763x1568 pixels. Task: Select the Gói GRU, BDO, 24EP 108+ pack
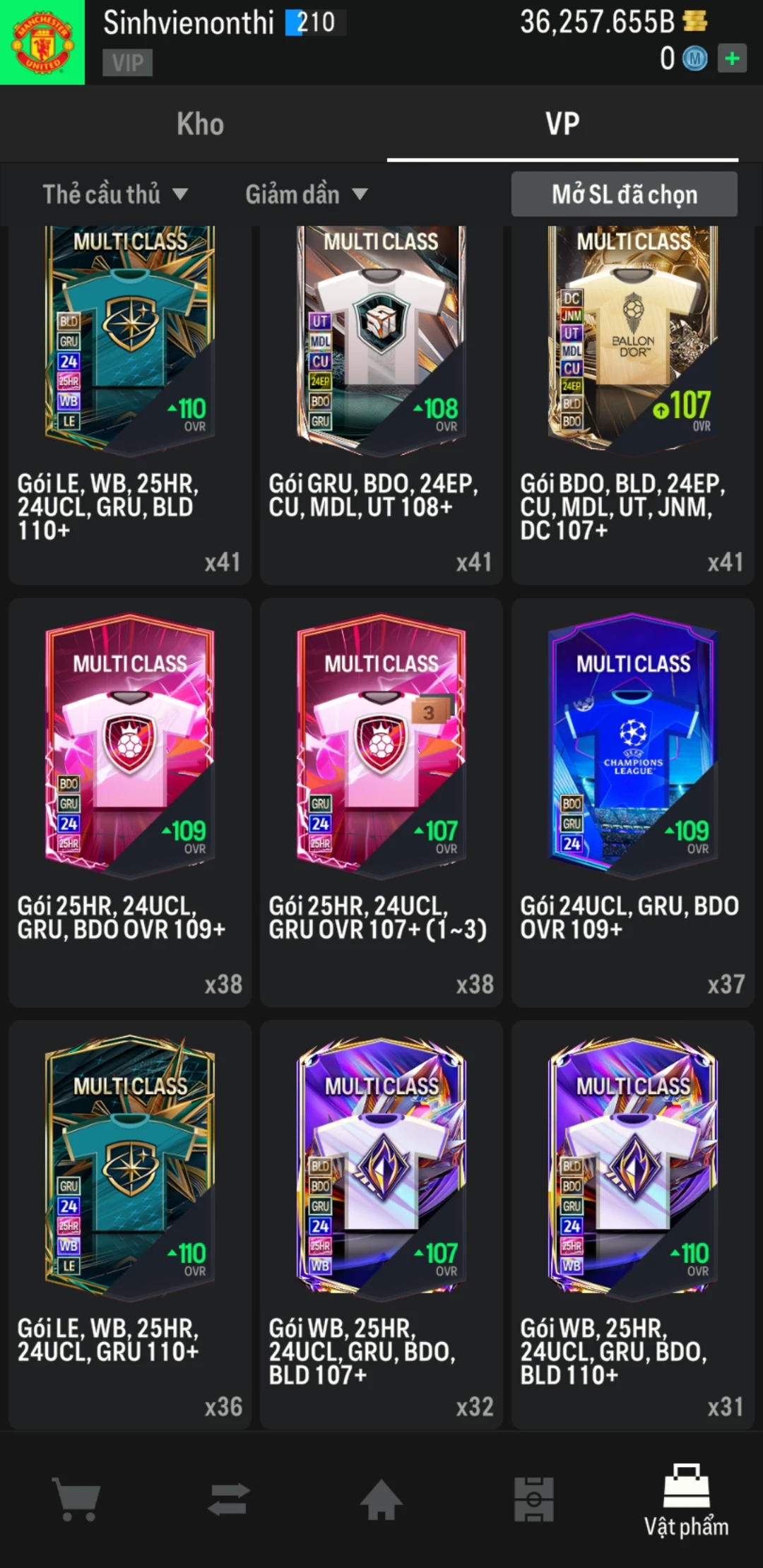tap(381, 405)
